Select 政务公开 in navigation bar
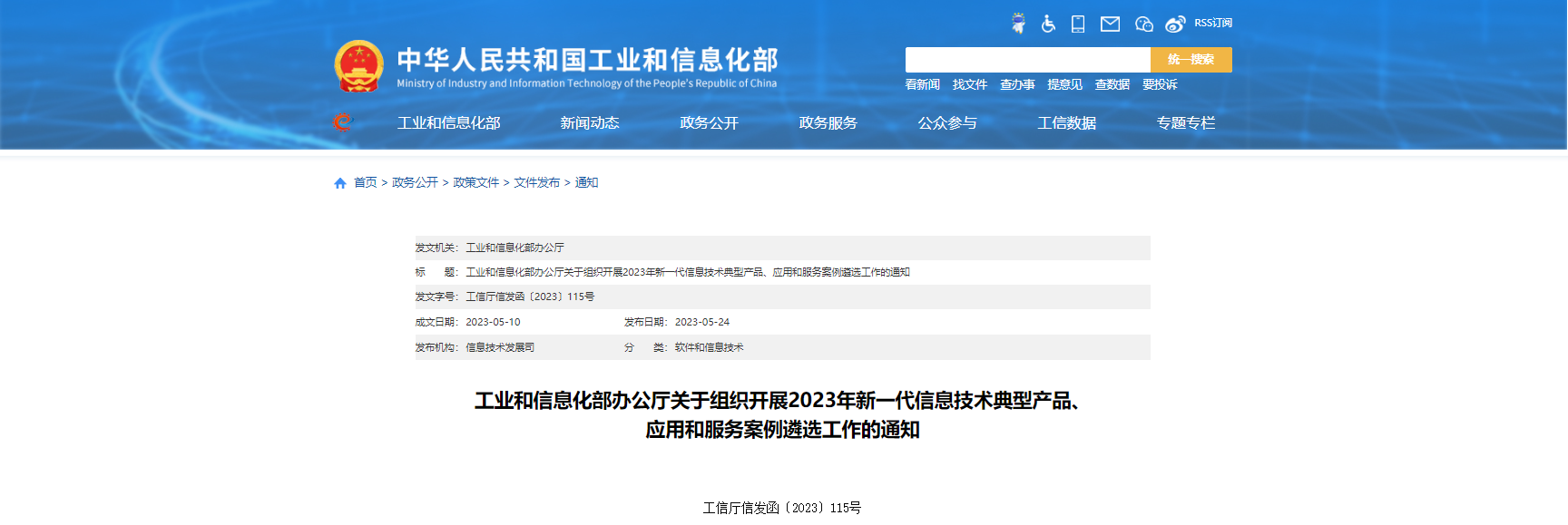Viewport: 1568px width, 525px height. (x=709, y=122)
